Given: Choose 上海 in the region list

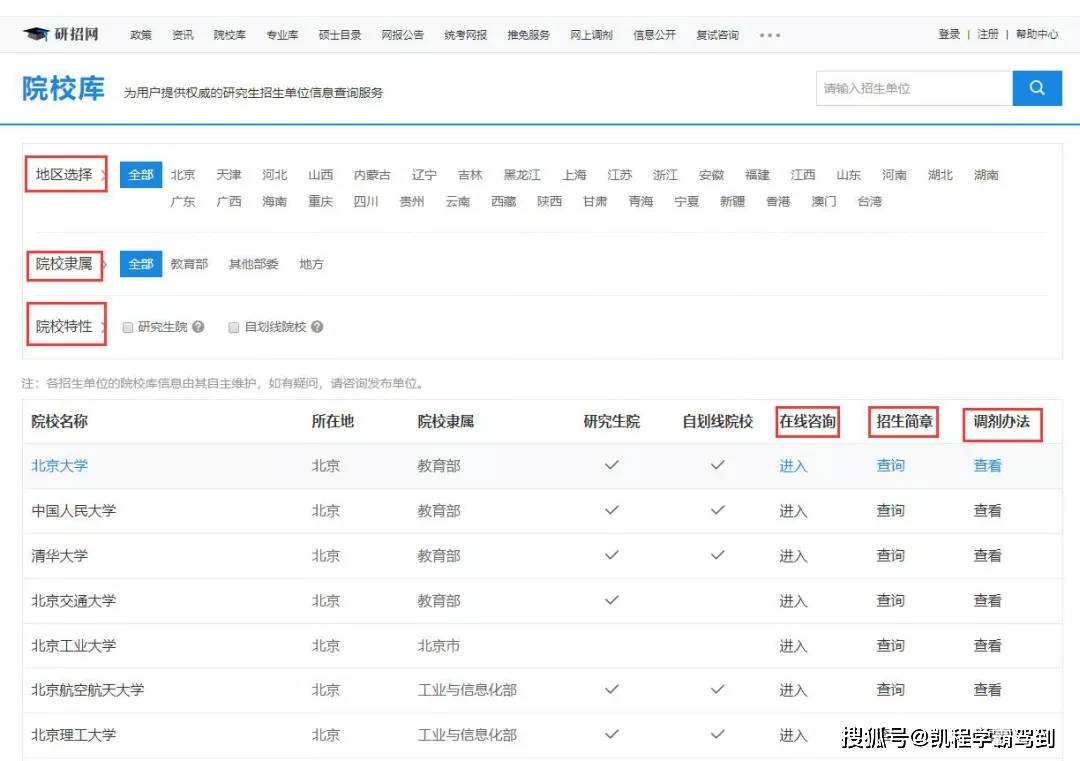Looking at the screenshot, I should click(x=574, y=175).
